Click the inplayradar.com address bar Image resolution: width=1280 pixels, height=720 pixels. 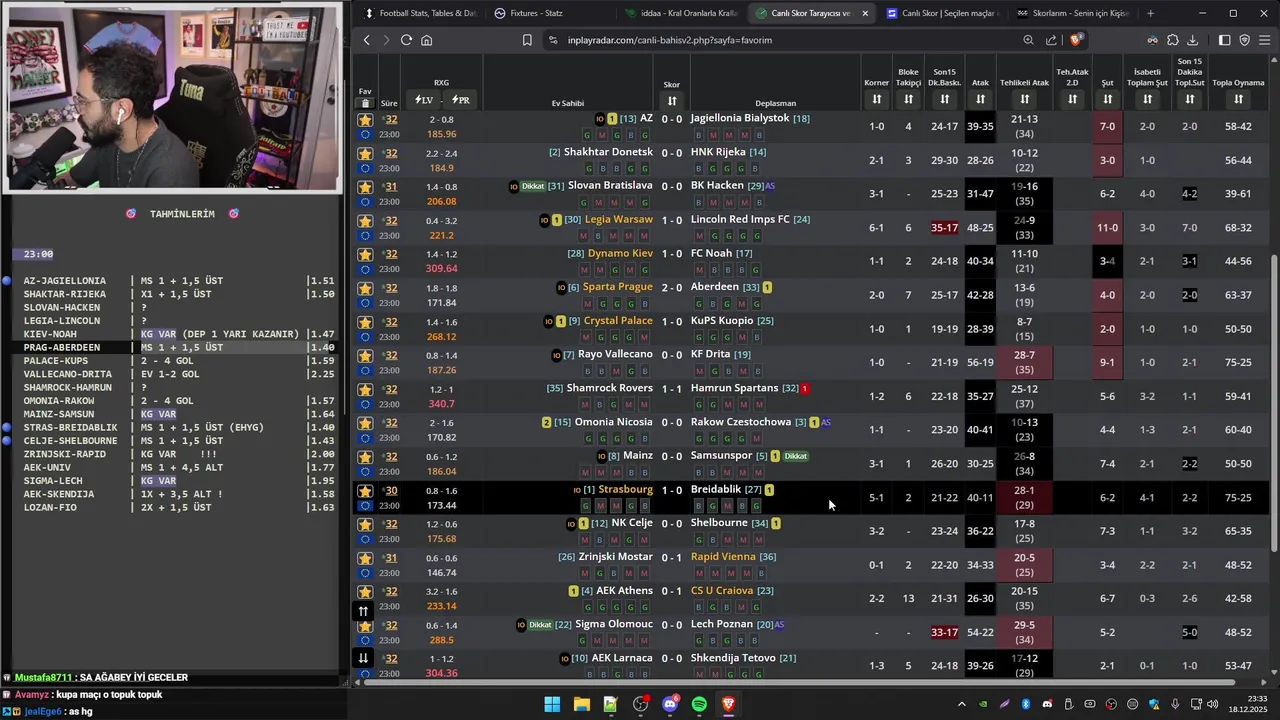pyautogui.click(x=780, y=40)
